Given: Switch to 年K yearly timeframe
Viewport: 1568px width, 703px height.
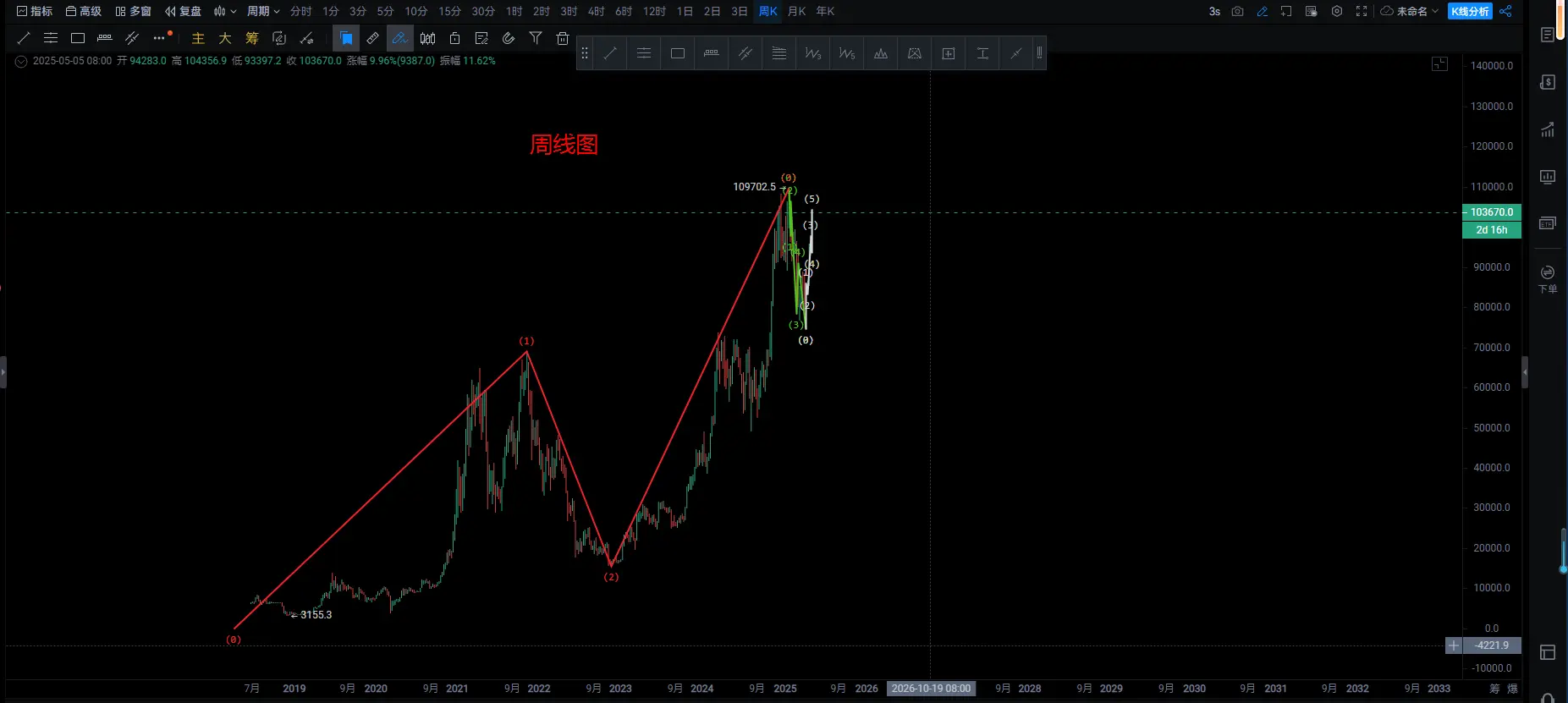Looking at the screenshot, I should coord(825,11).
